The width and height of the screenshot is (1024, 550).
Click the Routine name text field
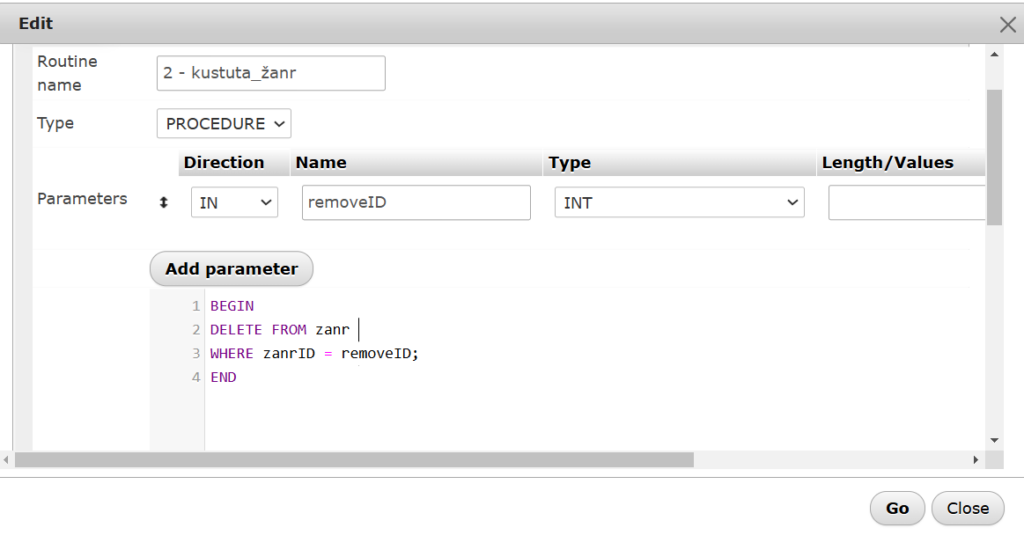[271, 73]
